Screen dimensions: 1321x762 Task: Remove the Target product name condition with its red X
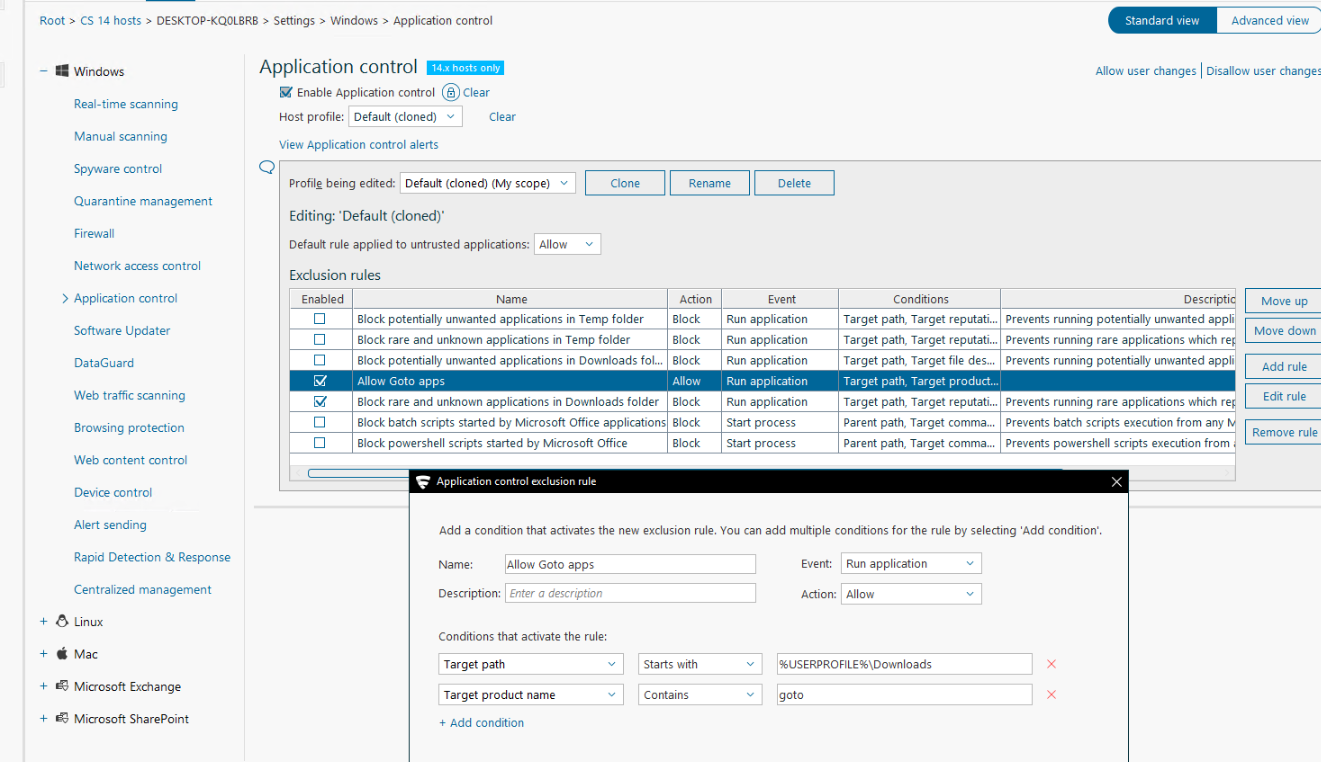(x=1051, y=695)
